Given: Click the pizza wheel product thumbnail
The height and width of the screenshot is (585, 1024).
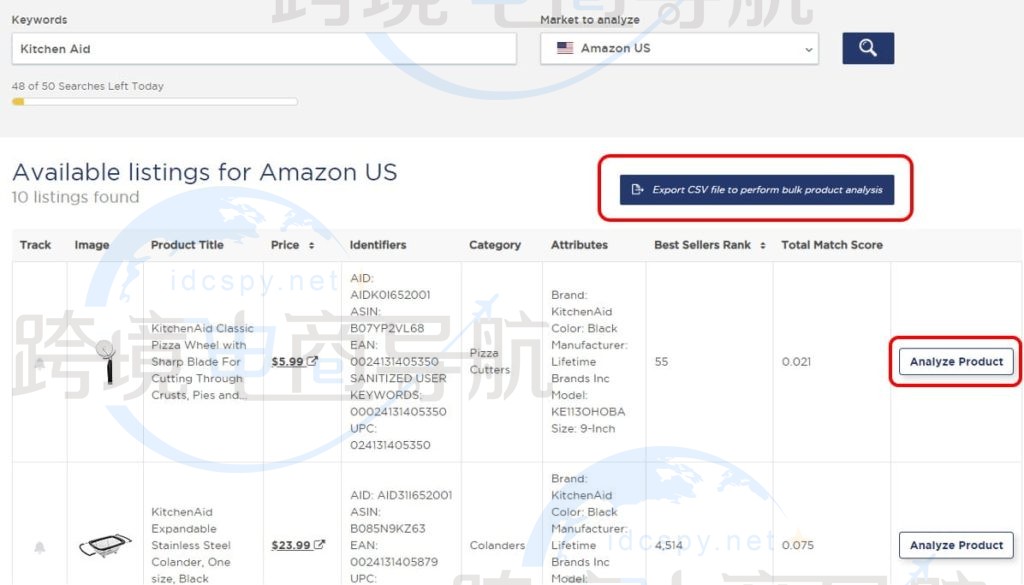Looking at the screenshot, I should pos(105,361).
